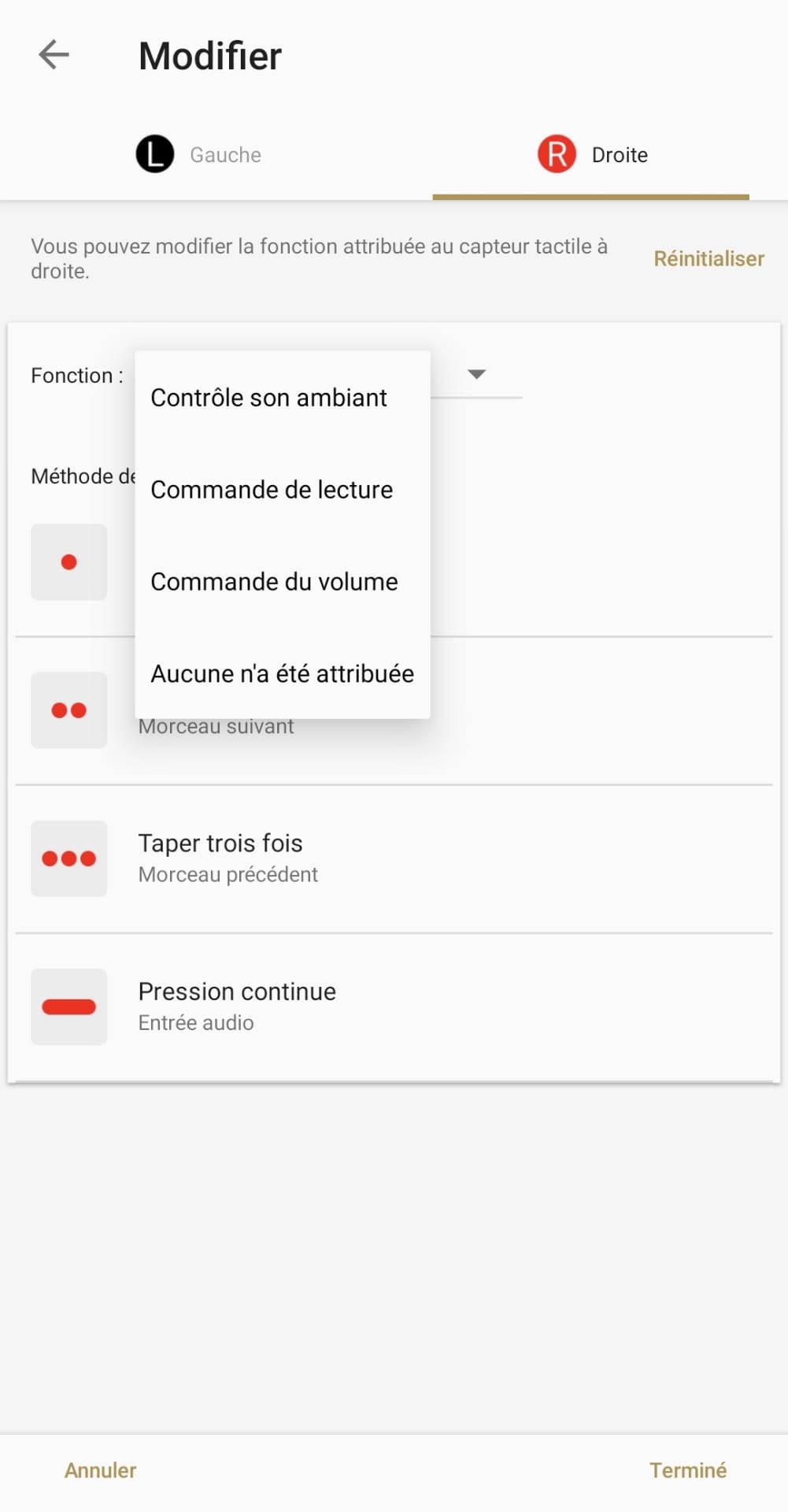Select Commande du volume option

coord(274,582)
